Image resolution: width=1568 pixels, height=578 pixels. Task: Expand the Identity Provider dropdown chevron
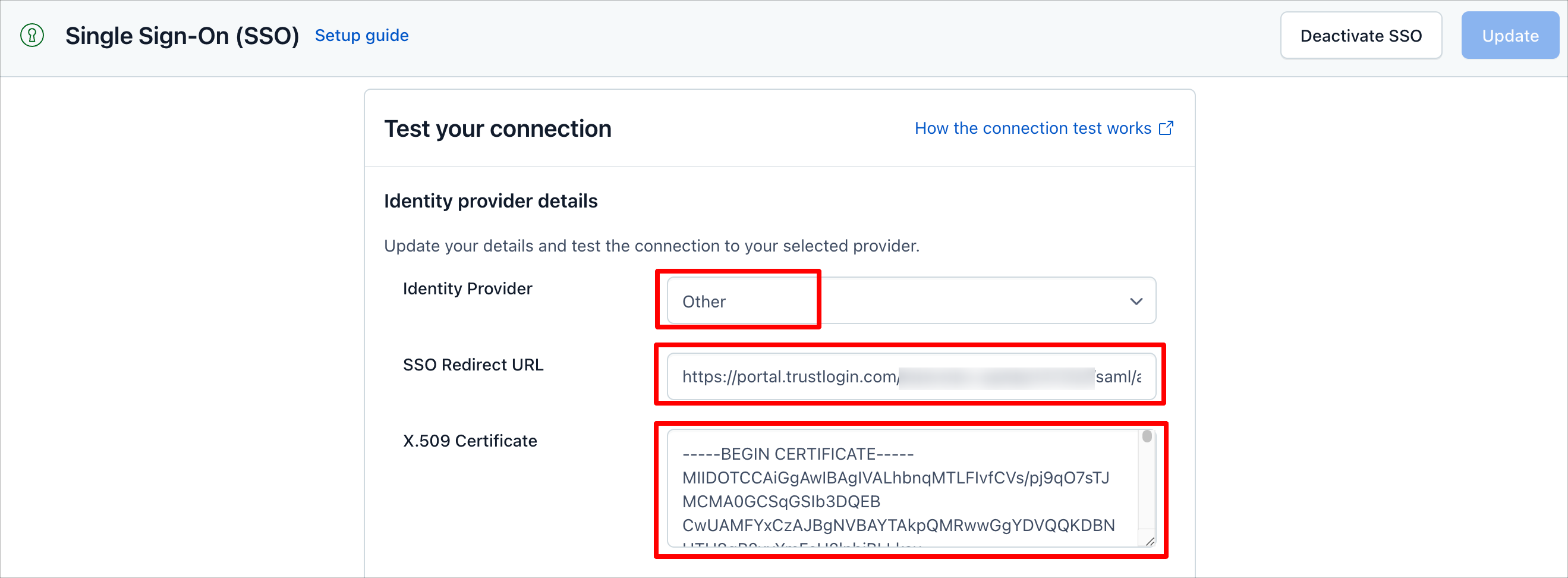pyautogui.click(x=1136, y=301)
